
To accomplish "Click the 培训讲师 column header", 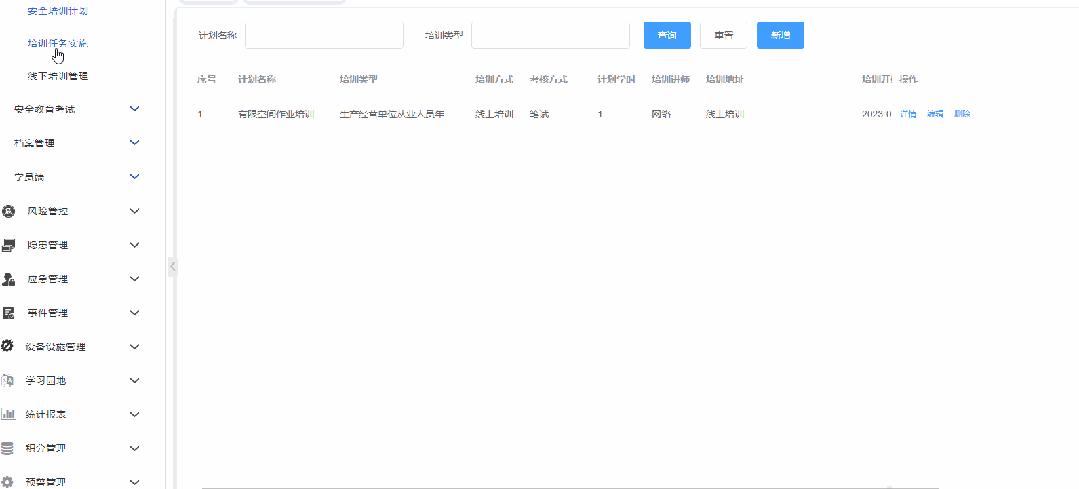I will (670, 79).
